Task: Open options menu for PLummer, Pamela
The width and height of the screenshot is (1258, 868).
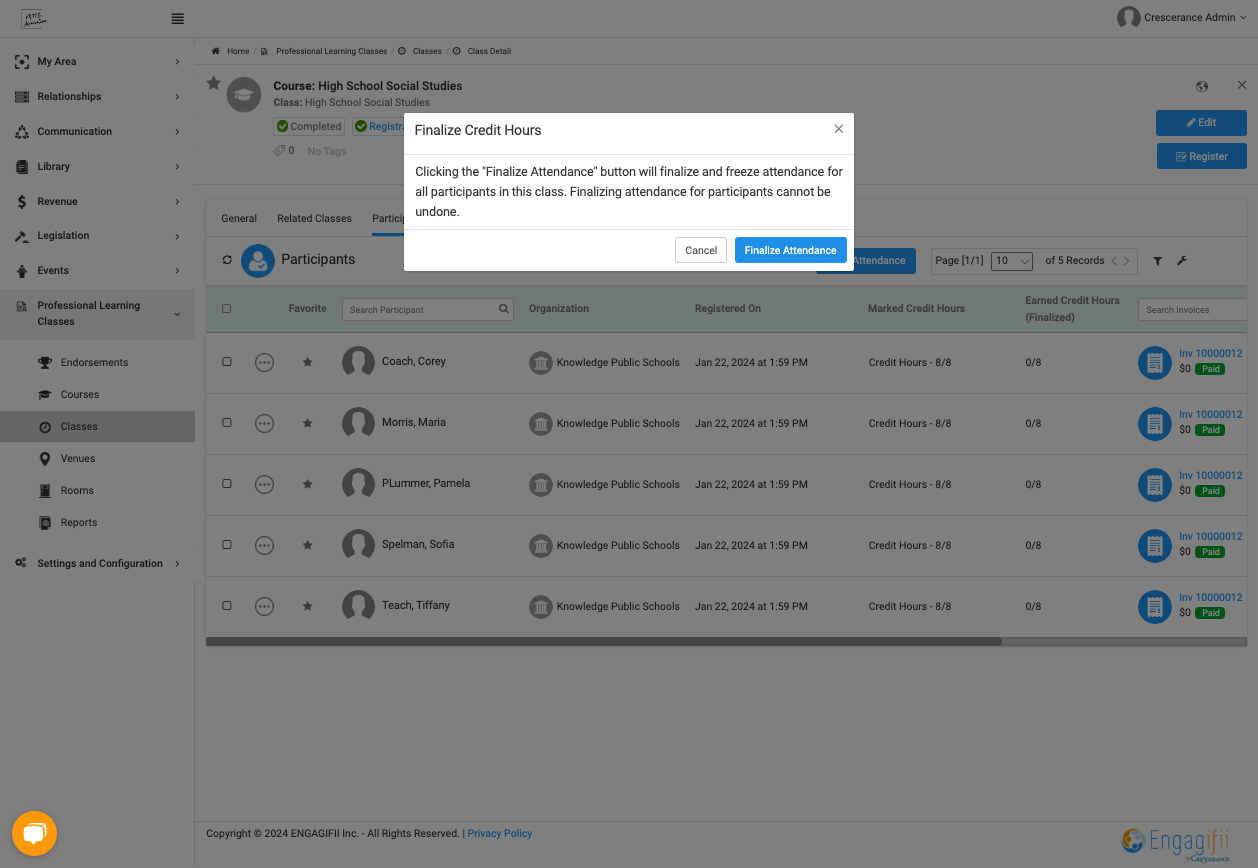Action: [264, 484]
